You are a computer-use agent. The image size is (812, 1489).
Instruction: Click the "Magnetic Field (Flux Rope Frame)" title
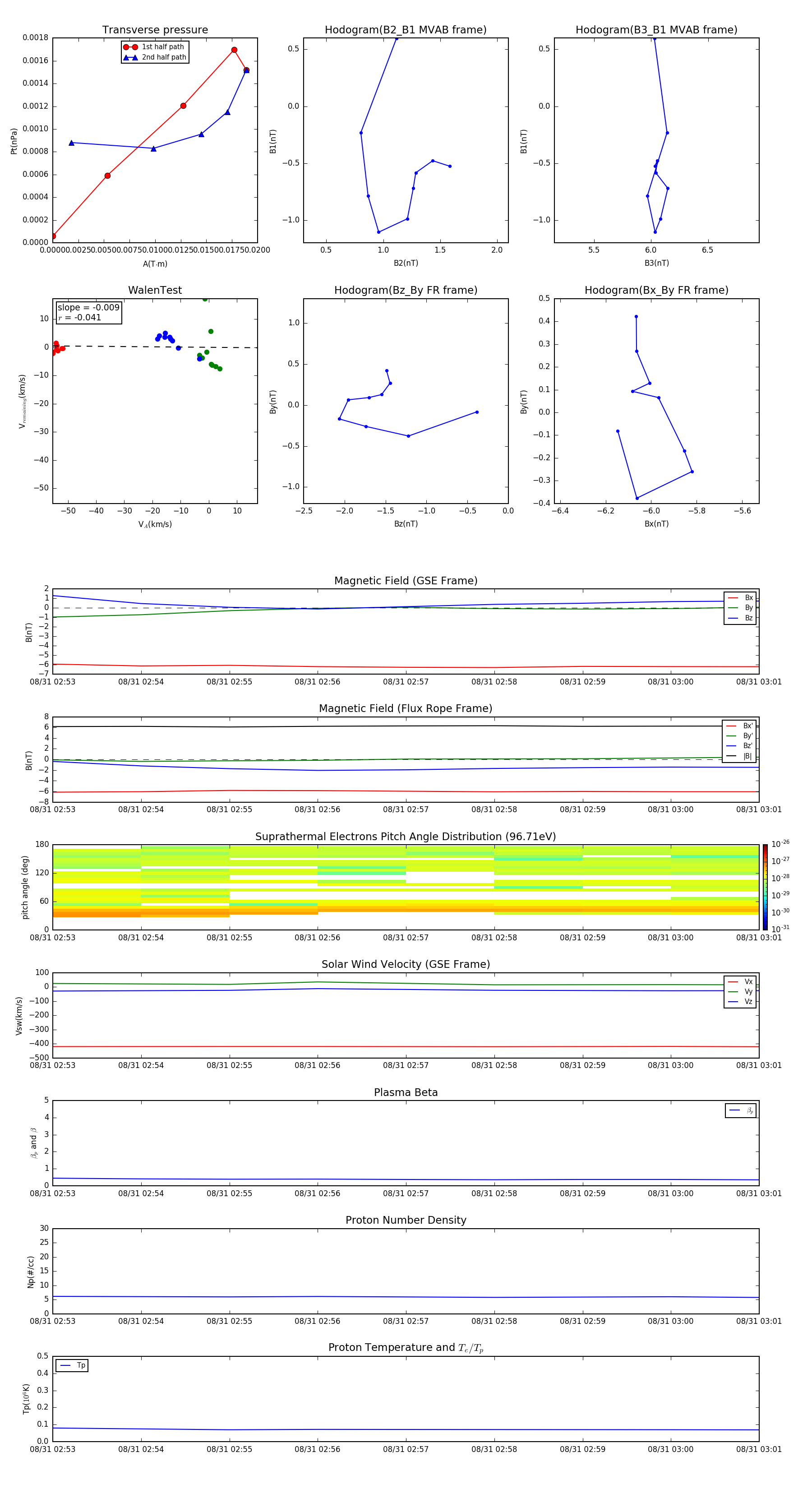click(406, 709)
